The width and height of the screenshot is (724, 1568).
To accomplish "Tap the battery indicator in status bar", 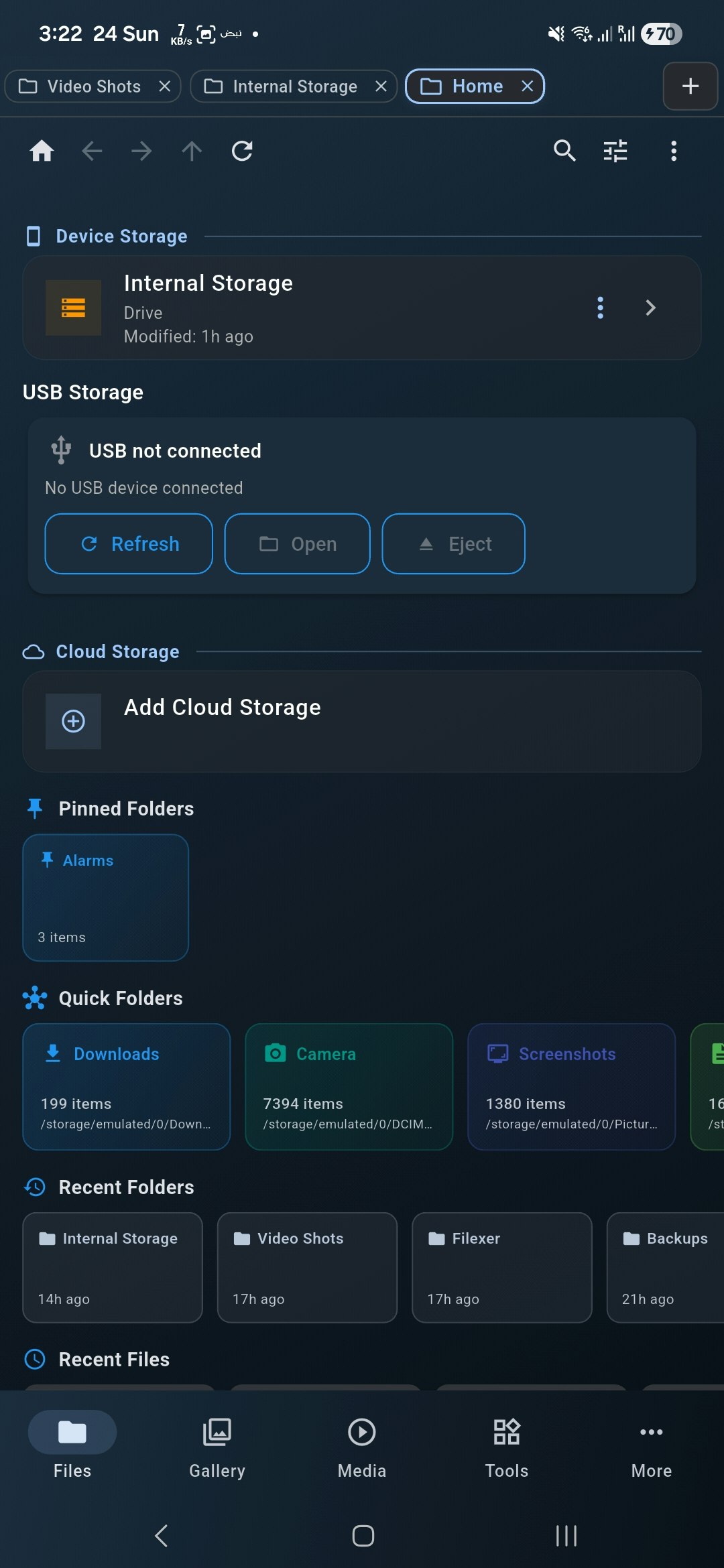I will 661,34.
